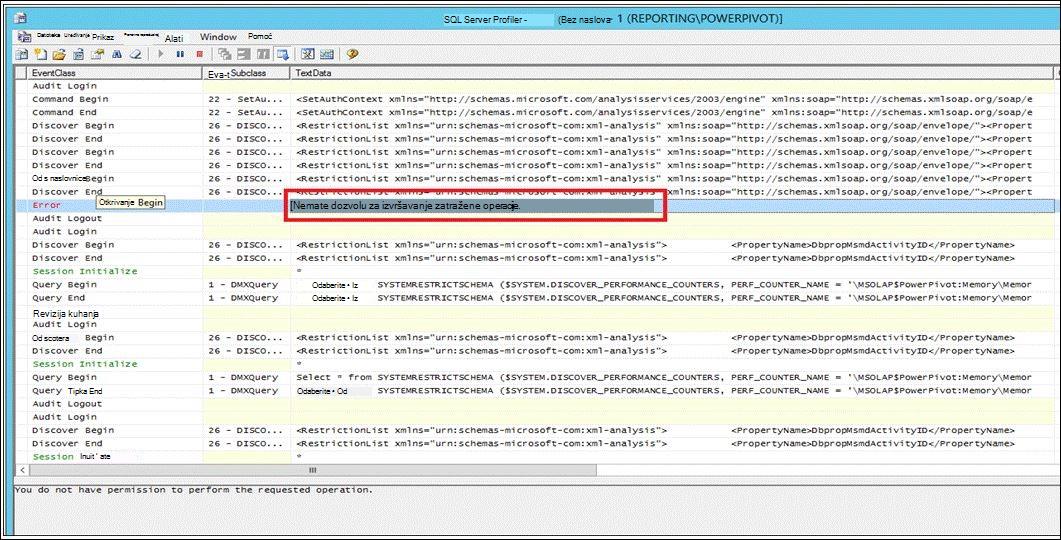Viewport: 1061px width, 540px height.
Task: Select the 'Revizija kuhanja' row
Action: (535, 314)
